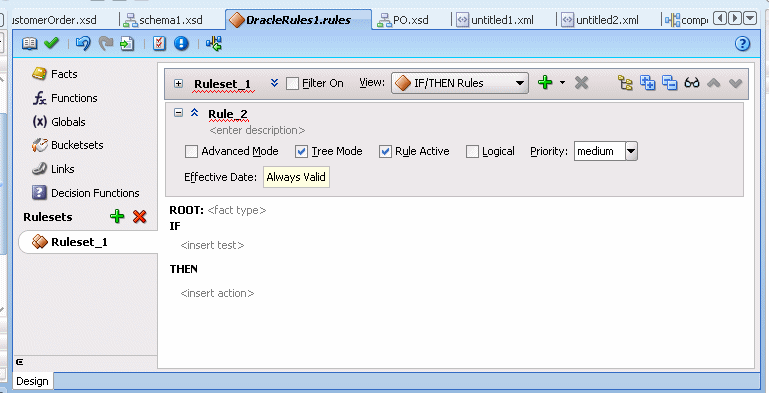Open the View IF/THEN Rules dropdown
Image resolution: width=769 pixels, height=393 pixels.
[x=460, y=83]
